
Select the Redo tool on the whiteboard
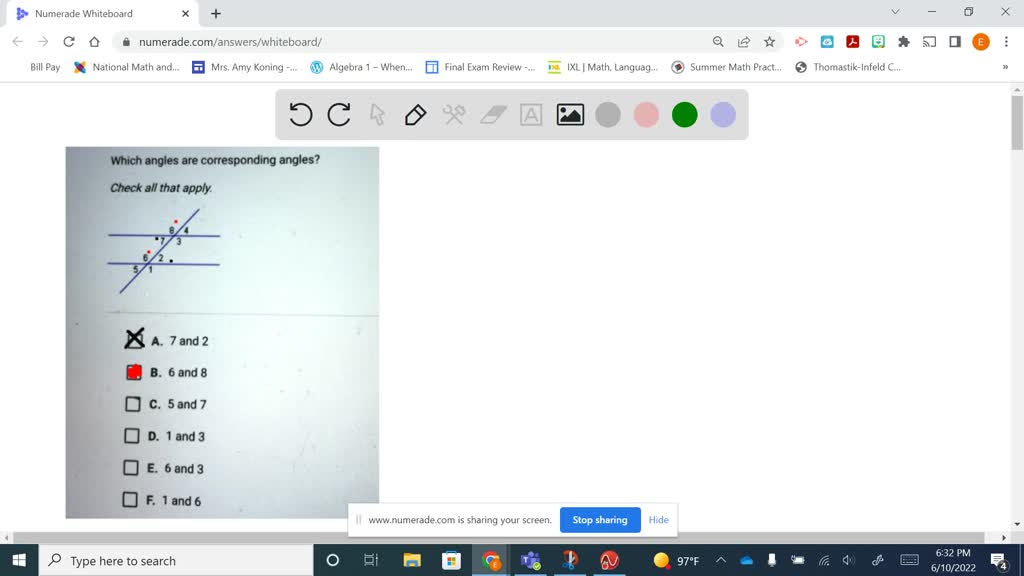(339, 114)
